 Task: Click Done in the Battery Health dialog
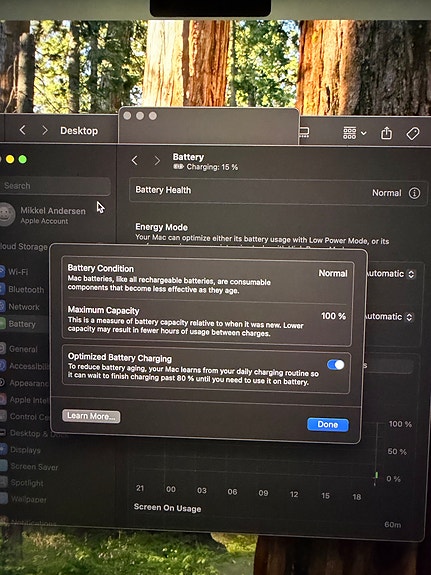328,424
